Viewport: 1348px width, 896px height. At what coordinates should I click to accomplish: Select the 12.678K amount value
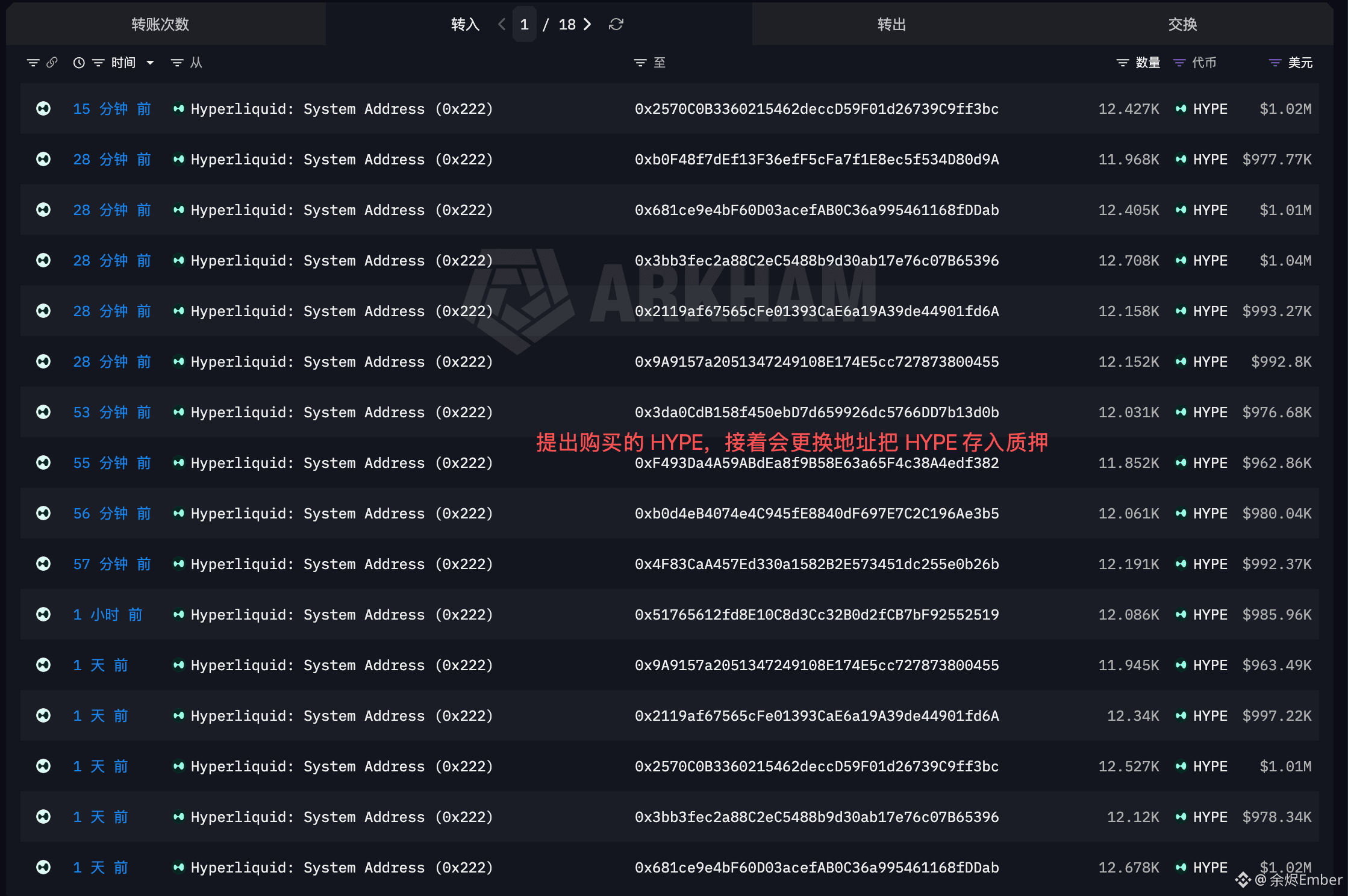coord(1129,867)
